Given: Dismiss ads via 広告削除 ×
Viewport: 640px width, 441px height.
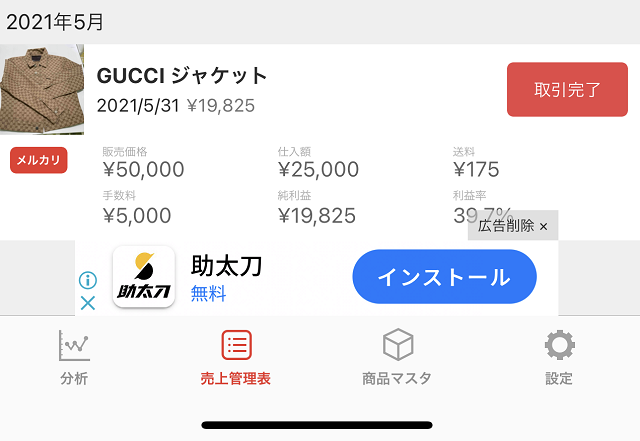Looking at the screenshot, I should (513, 225).
